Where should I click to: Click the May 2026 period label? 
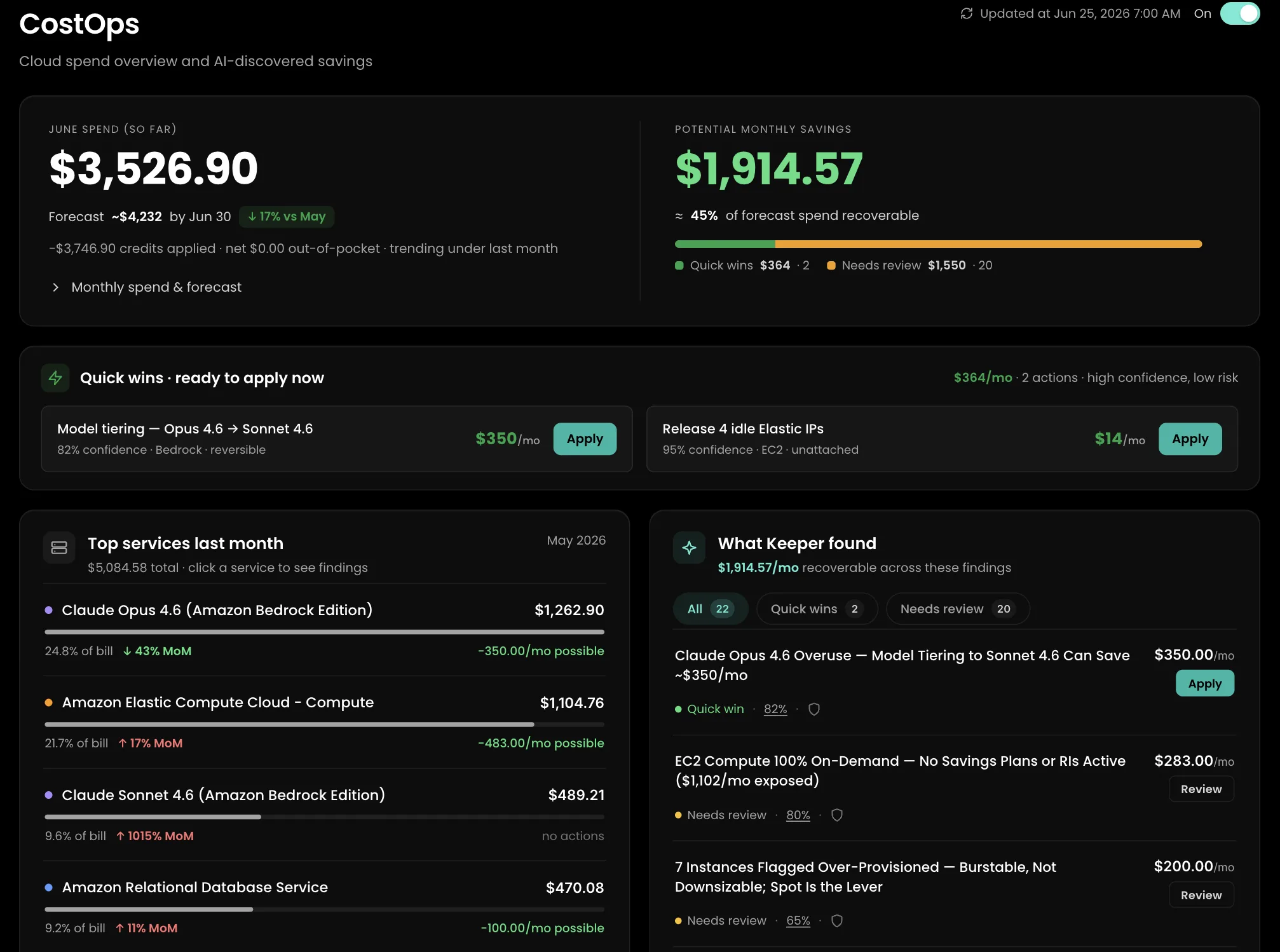(576, 540)
